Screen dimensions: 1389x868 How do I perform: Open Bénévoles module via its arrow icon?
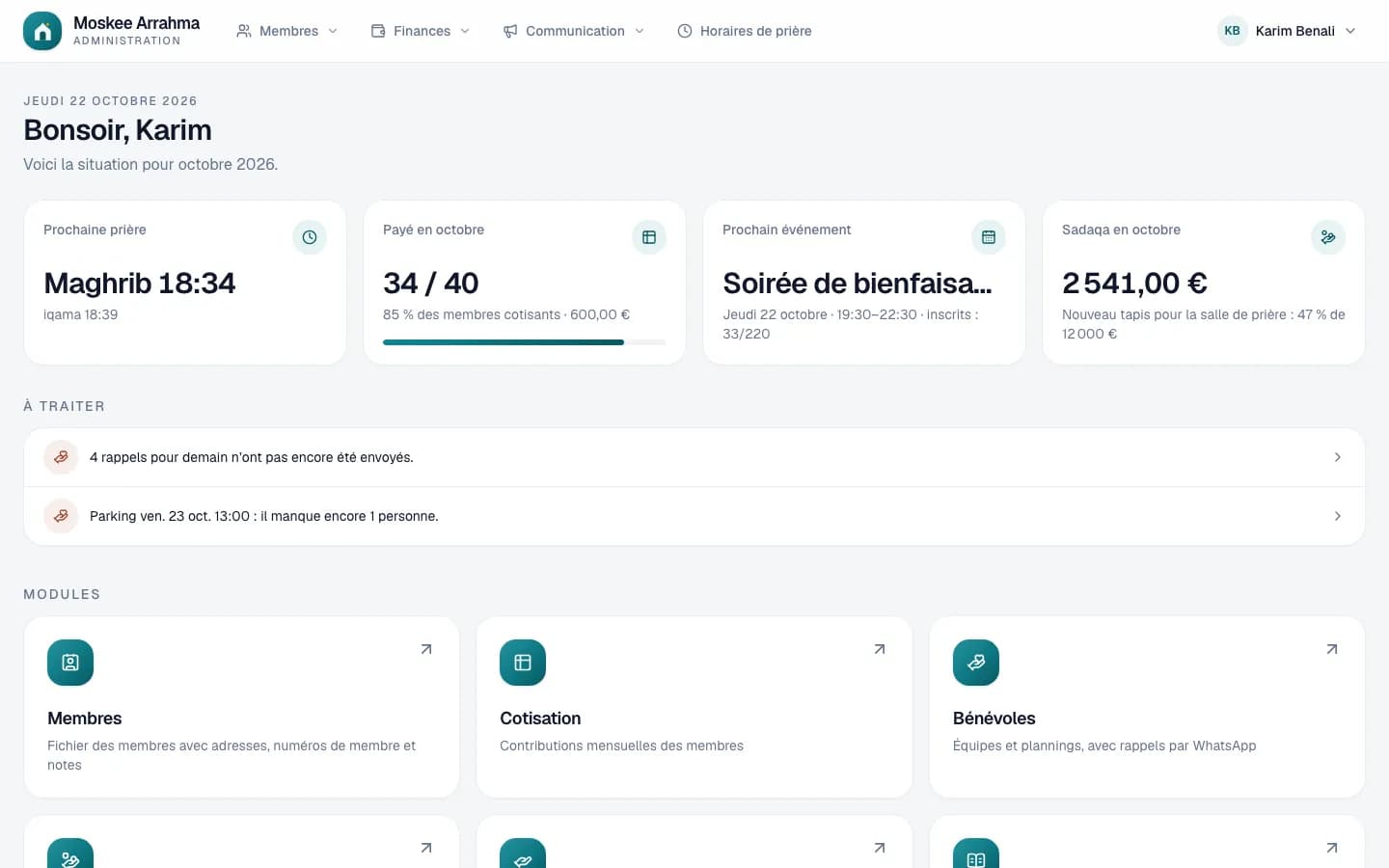(x=1332, y=649)
